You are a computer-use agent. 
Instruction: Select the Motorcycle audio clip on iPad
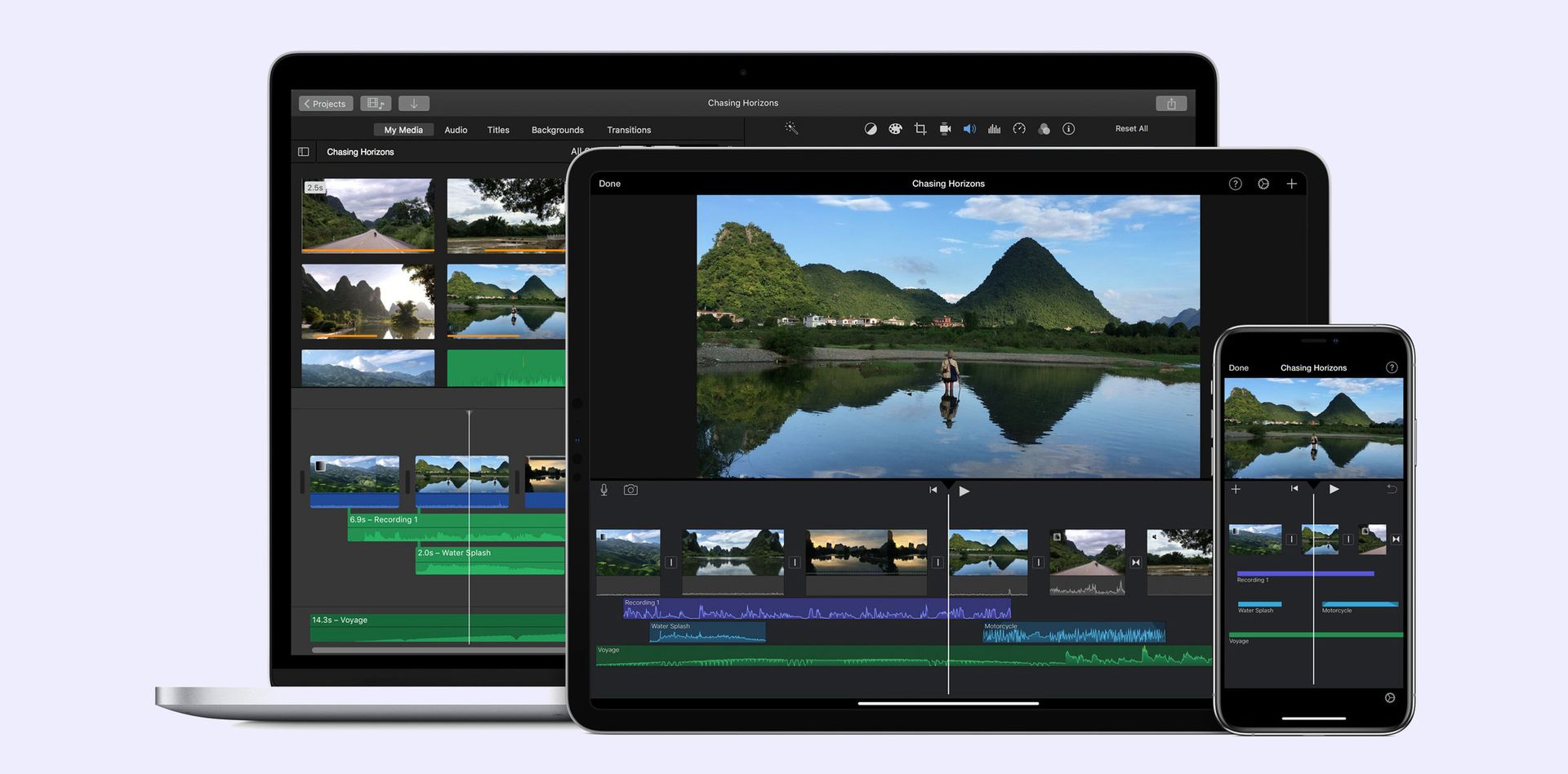click(1074, 632)
